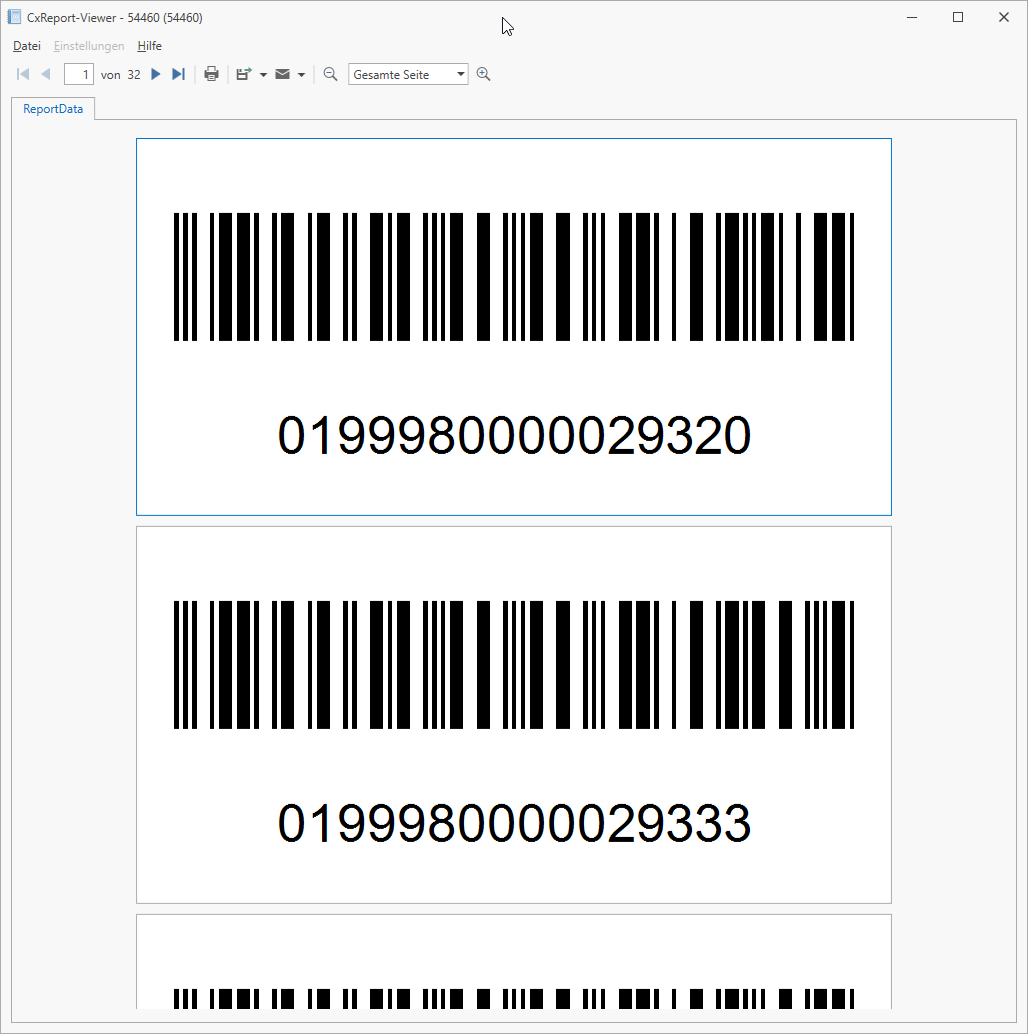
Task: Minimize the CxReport-Viewer window
Action: point(912,17)
